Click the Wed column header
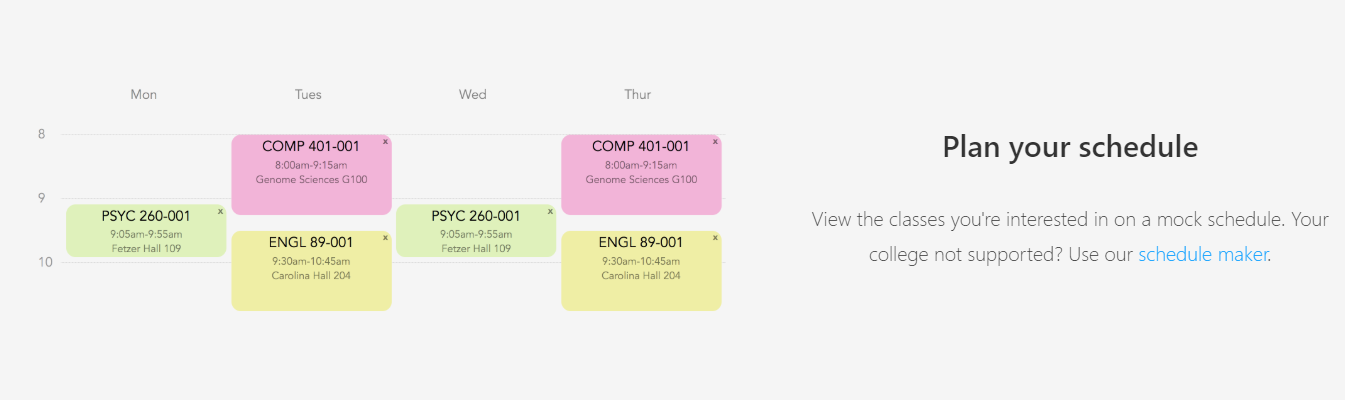 pyautogui.click(x=473, y=95)
